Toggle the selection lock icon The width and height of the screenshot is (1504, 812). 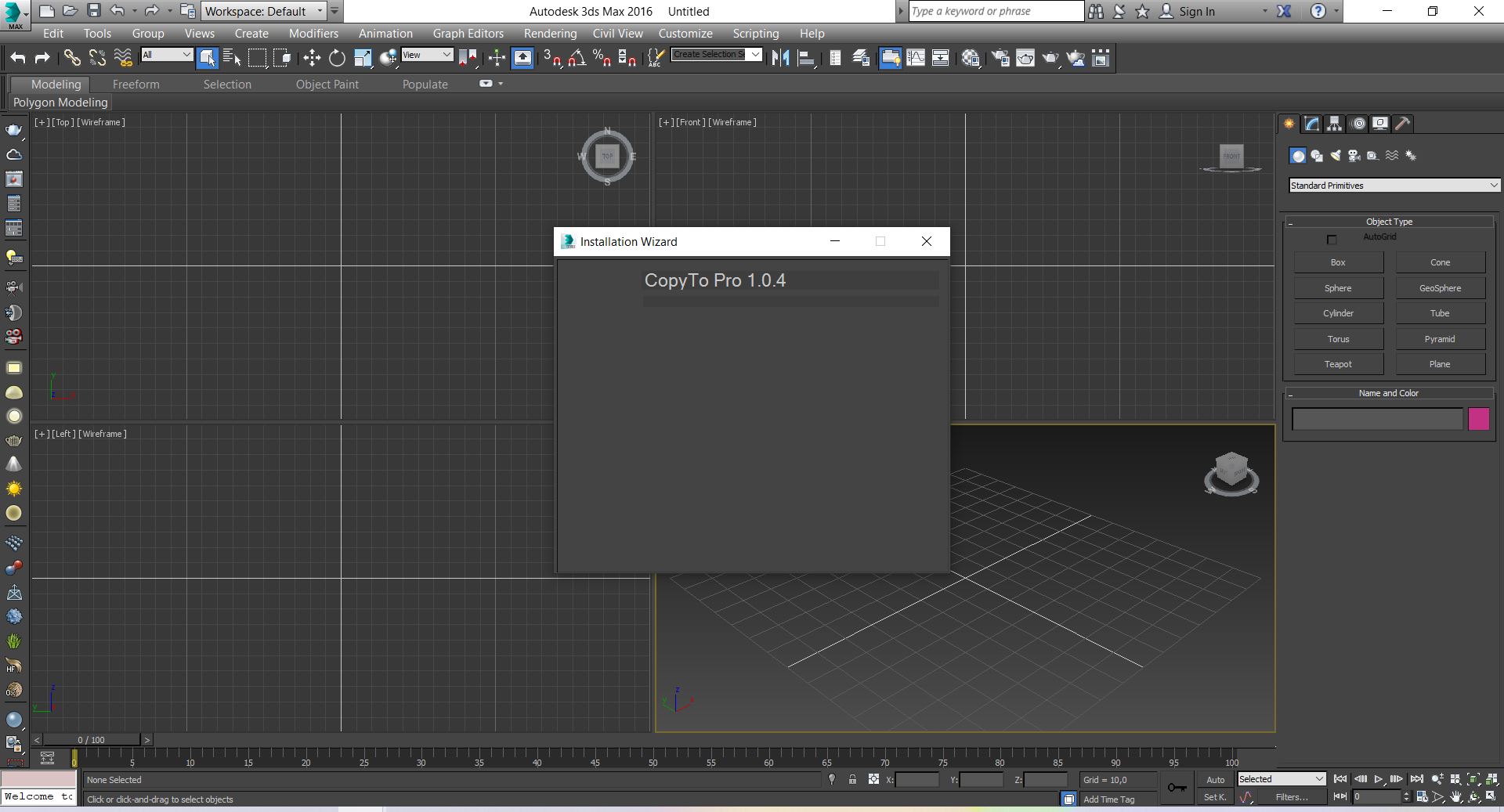(852, 779)
